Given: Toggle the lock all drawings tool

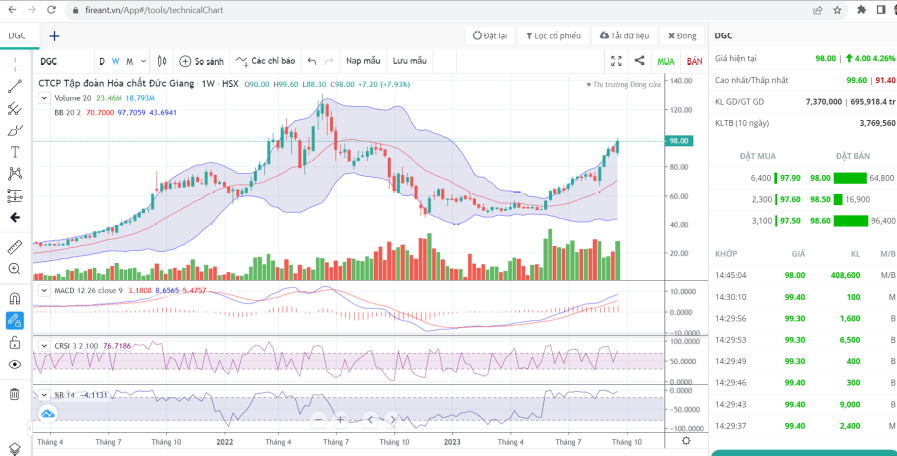Looking at the screenshot, I should (x=15, y=343).
